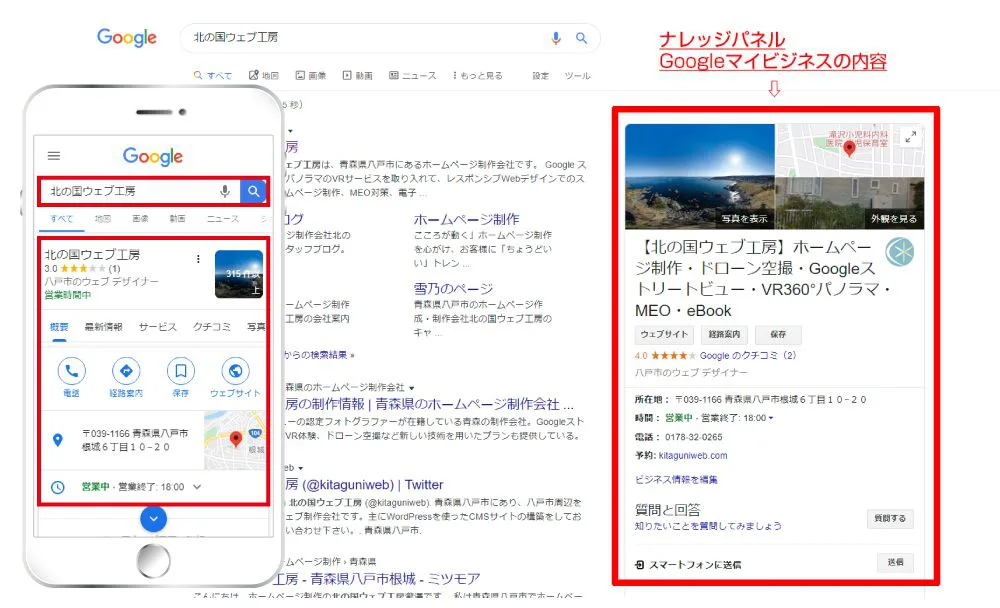This screenshot has height=608, width=1000.
Task: Open the phone small map thumbnail
Action: pos(235,440)
